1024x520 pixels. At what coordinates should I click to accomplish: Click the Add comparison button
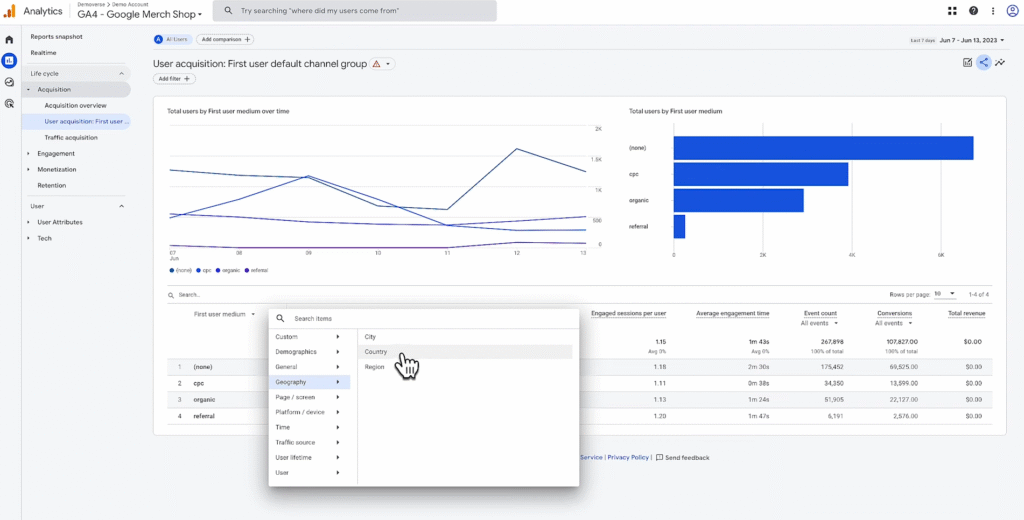(225, 39)
